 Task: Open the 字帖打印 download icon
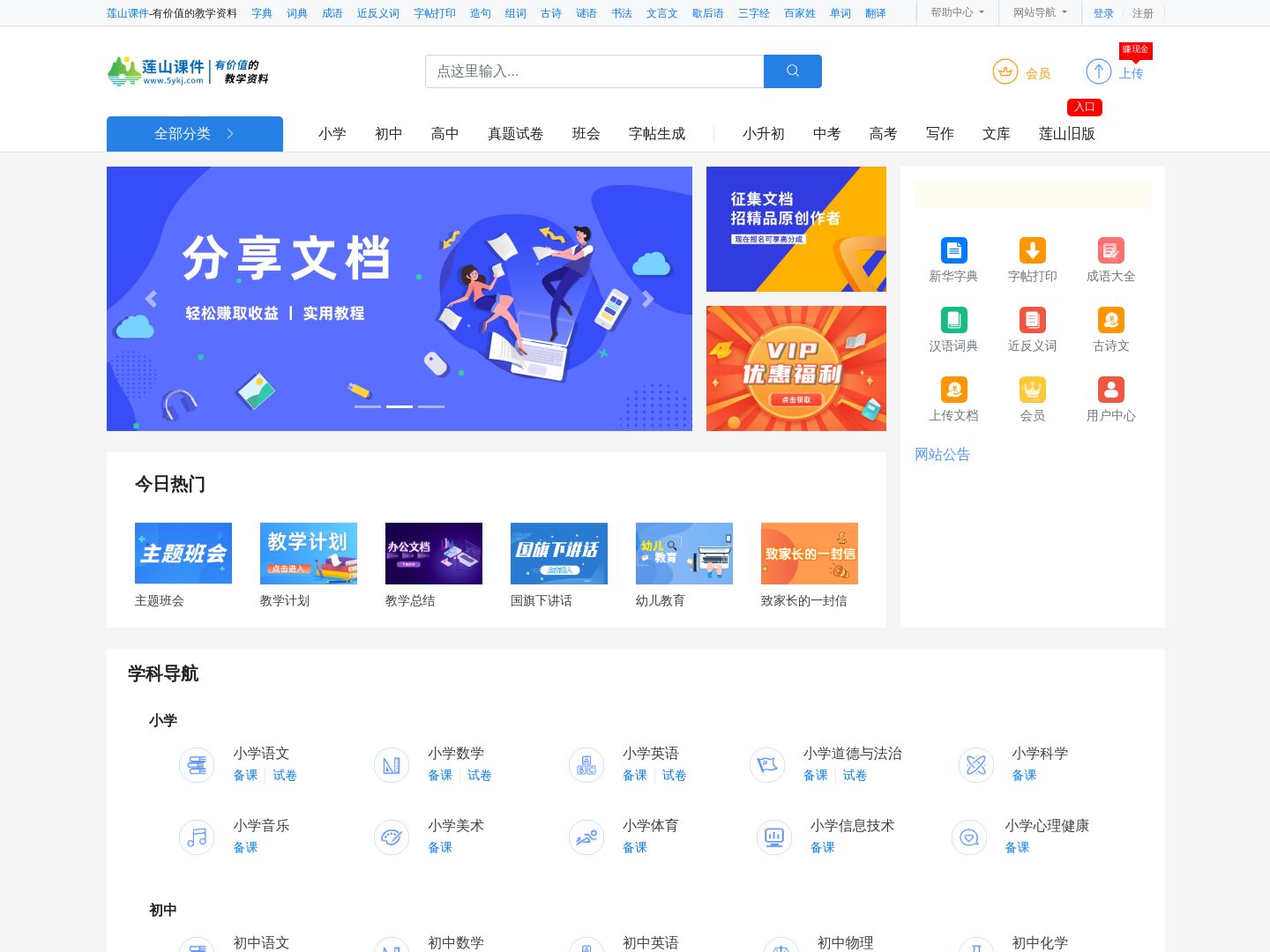(x=1033, y=250)
